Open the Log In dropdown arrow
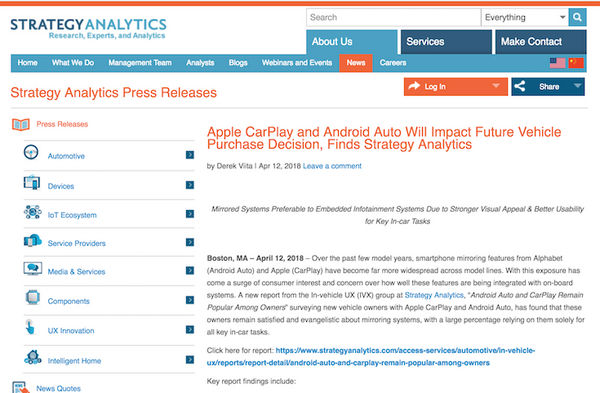 tap(496, 86)
